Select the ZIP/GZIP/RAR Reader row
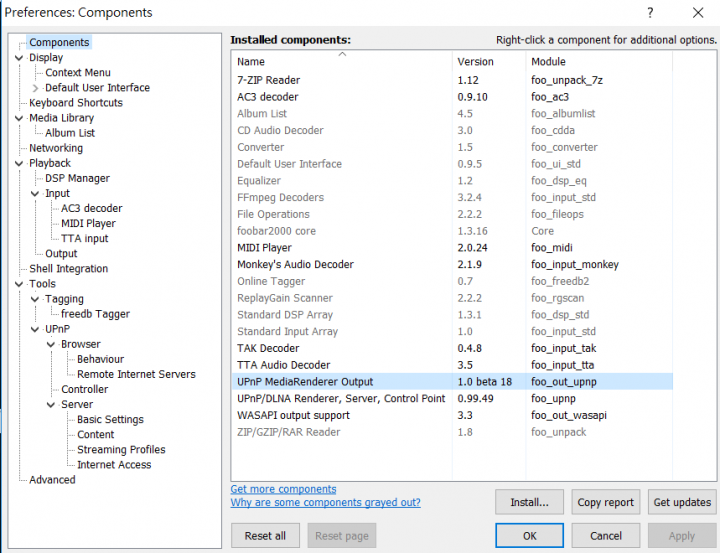720x553 pixels. 452,433
